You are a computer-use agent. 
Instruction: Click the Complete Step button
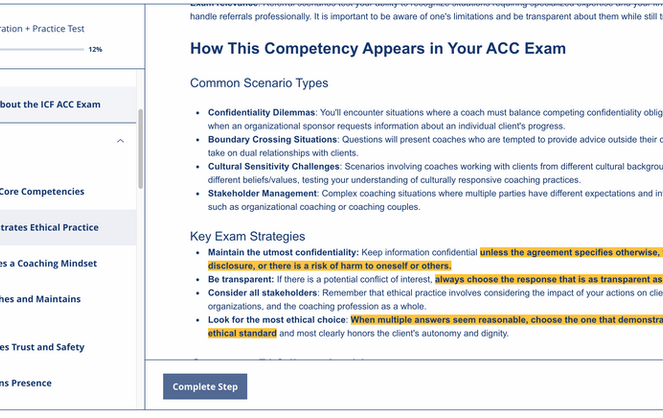204,386
